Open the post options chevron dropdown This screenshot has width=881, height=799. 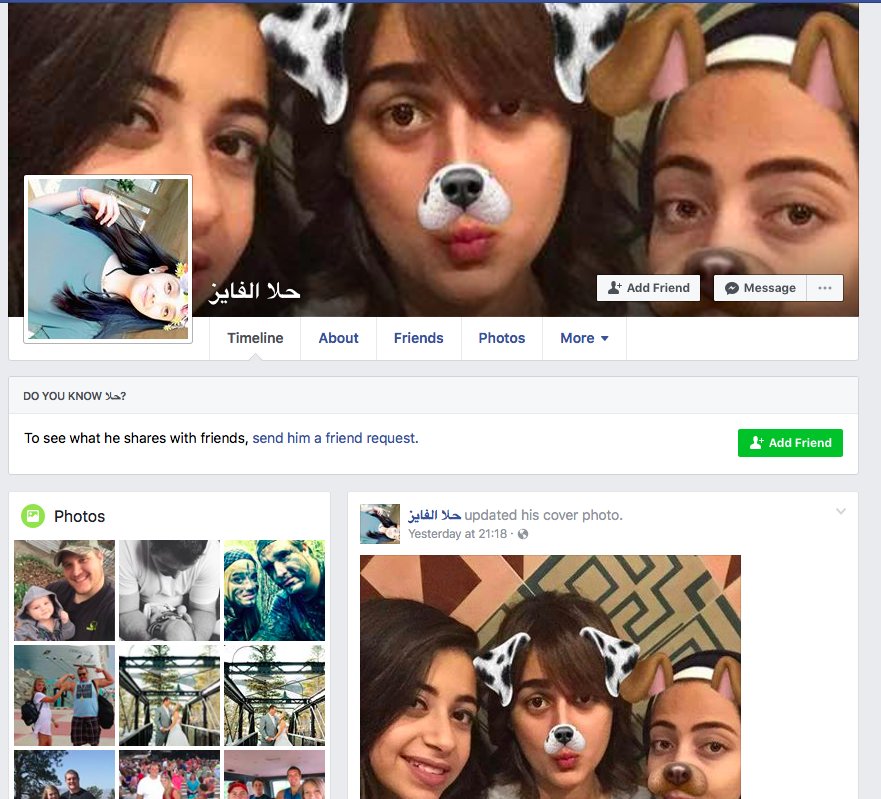pyautogui.click(x=841, y=511)
